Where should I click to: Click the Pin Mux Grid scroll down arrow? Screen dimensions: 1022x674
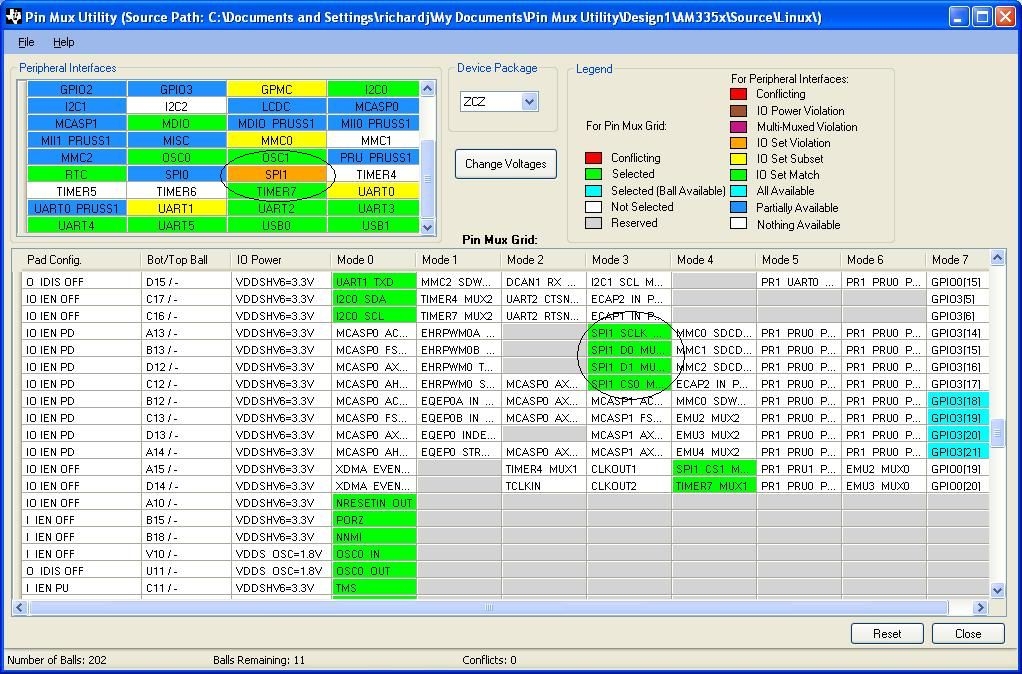click(997, 591)
